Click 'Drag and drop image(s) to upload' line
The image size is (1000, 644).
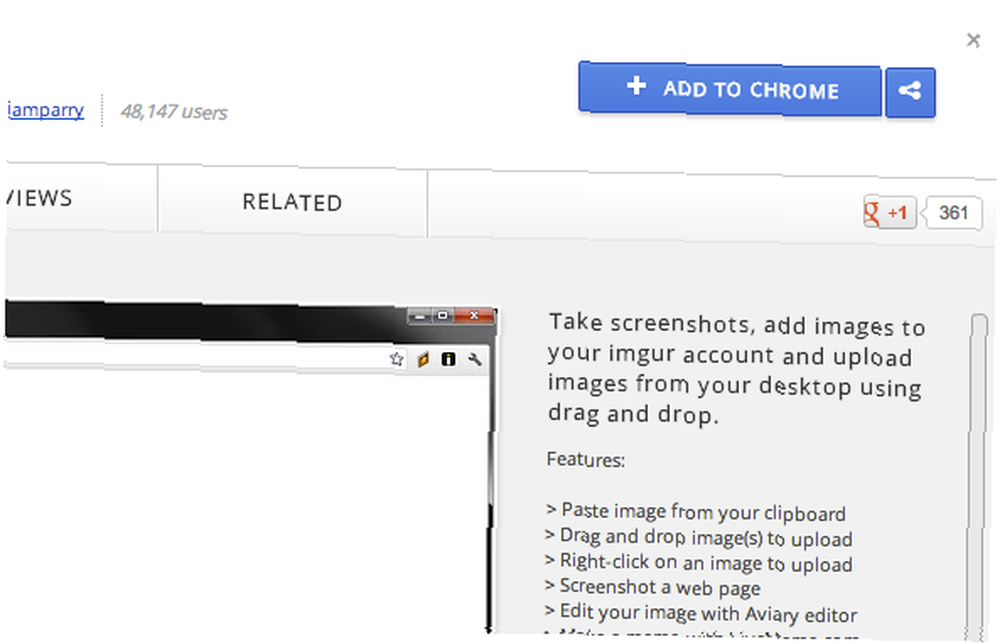[x=698, y=537]
